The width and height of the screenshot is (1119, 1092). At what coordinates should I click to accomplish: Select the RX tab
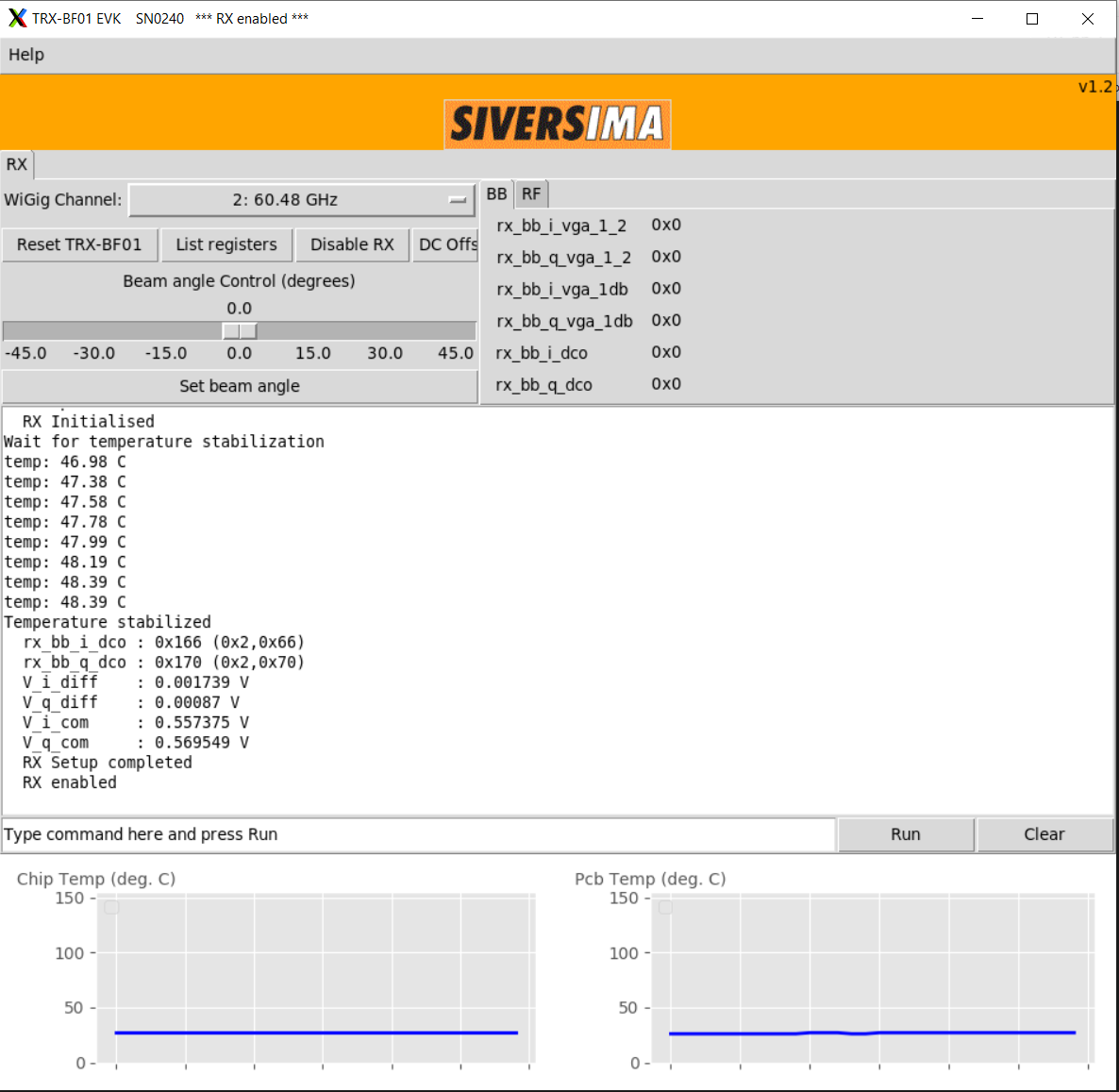pyautogui.click(x=17, y=164)
